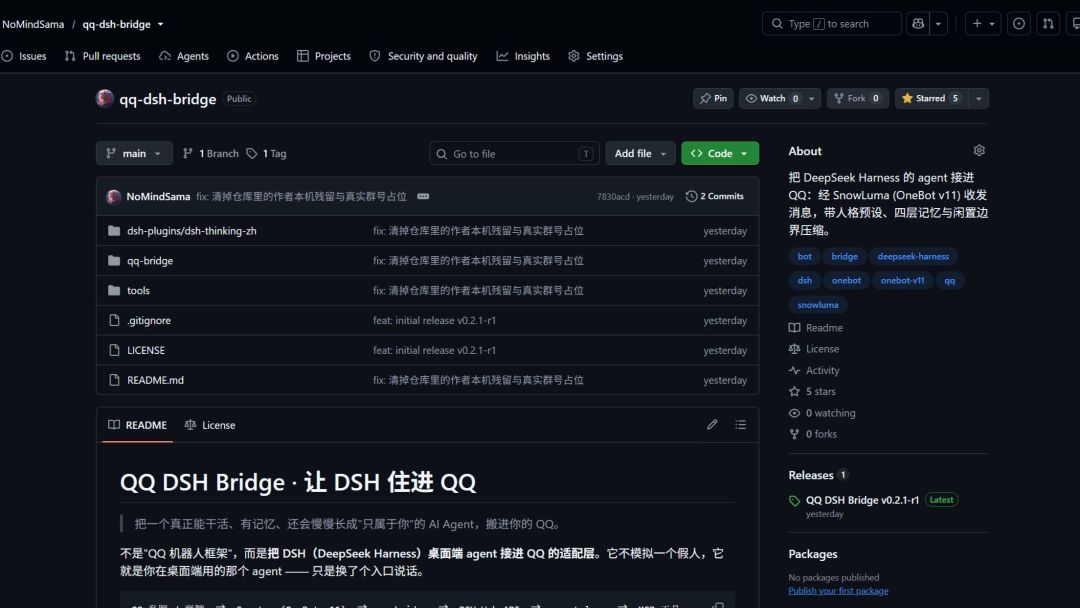Click the onebot topic tag
The width and height of the screenshot is (1080, 608).
[846, 280]
